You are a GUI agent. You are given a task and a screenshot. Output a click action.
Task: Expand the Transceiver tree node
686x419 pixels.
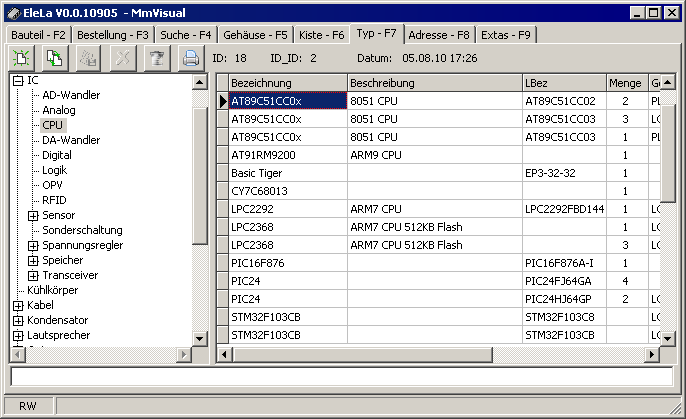[33, 276]
